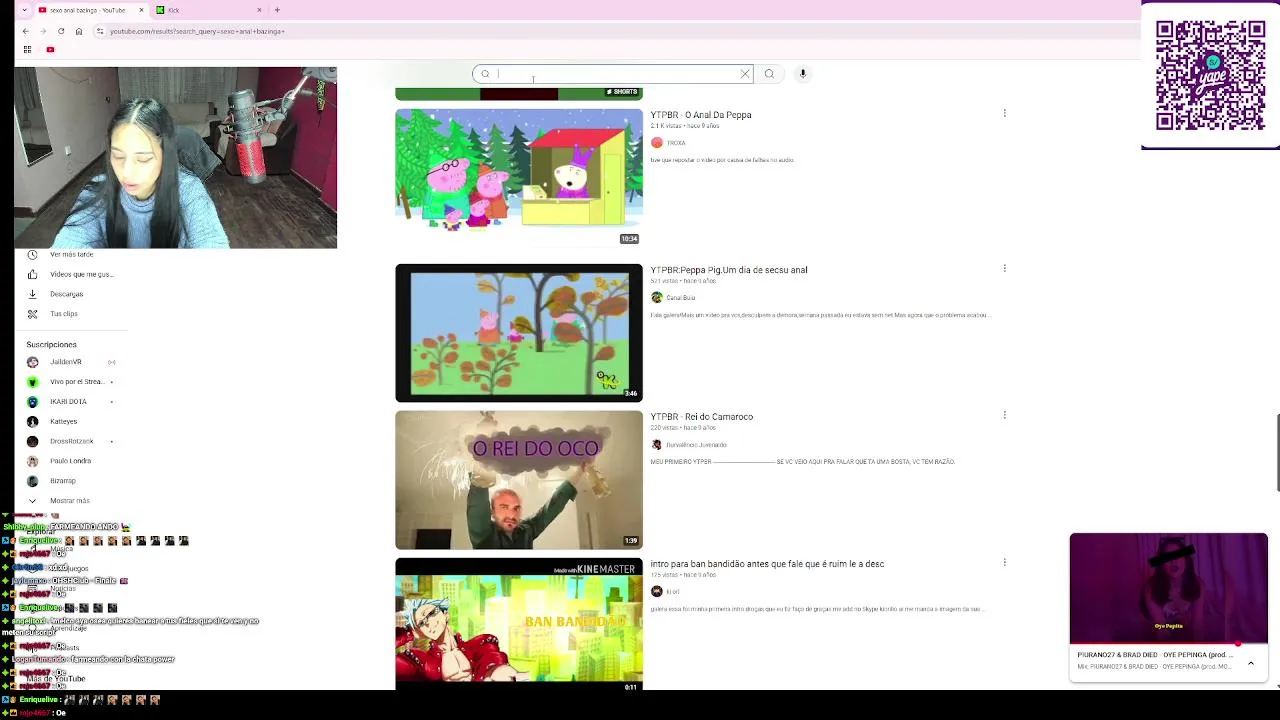Reload the page with the refresh icon
Viewport: 1280px width, 720px height.
click(x=61, y=31)
